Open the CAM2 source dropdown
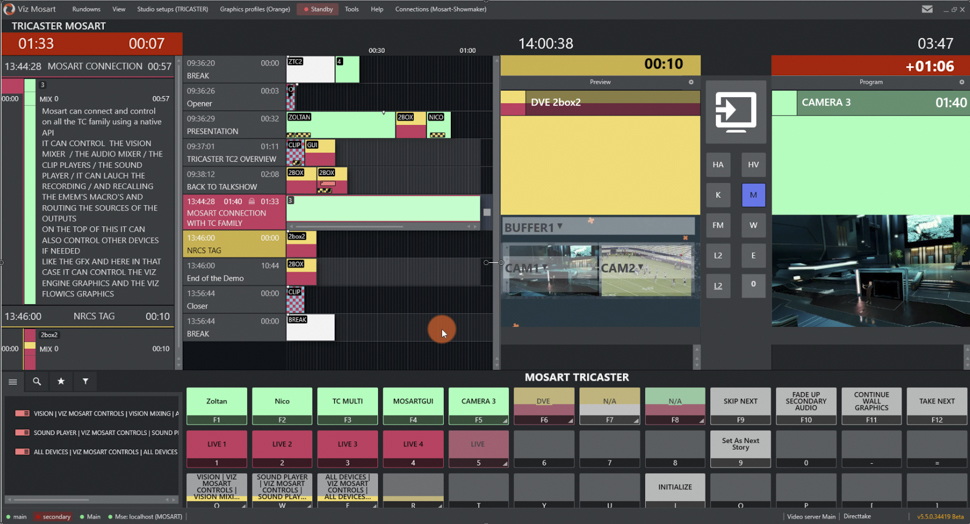 tap(641, 267)
